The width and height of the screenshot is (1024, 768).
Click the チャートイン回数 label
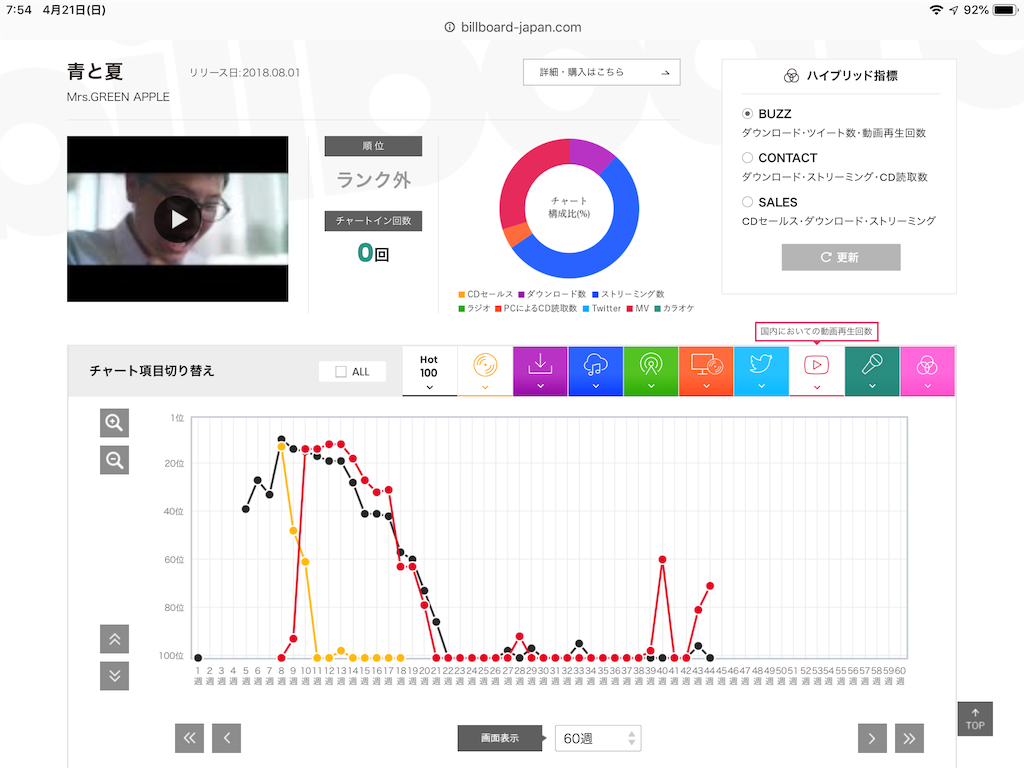point(373,221)
